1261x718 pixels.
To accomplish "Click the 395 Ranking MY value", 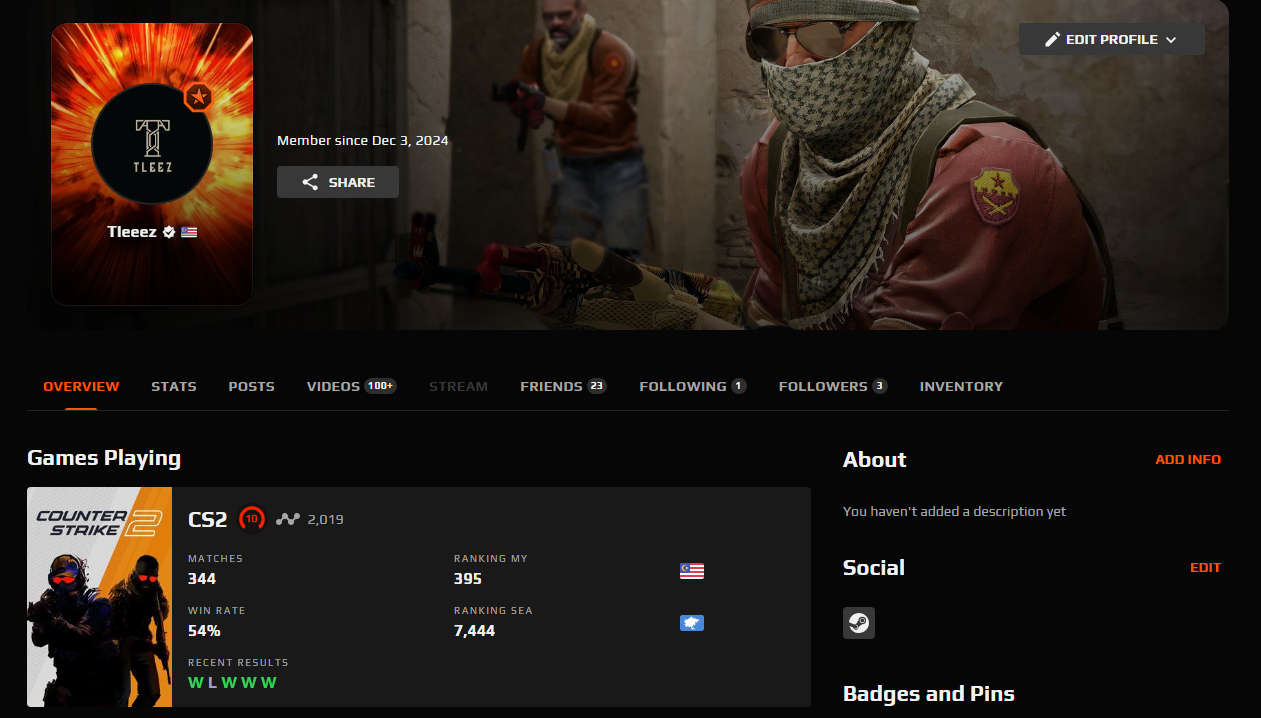I will pos(468,579).
